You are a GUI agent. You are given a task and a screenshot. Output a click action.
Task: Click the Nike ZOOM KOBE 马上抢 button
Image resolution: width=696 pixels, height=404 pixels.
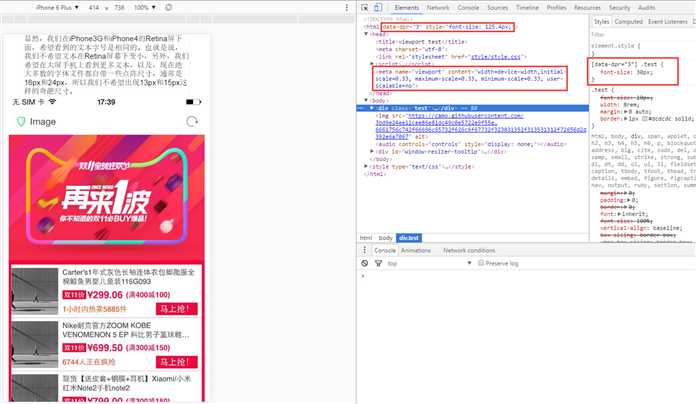click(177, 362)
